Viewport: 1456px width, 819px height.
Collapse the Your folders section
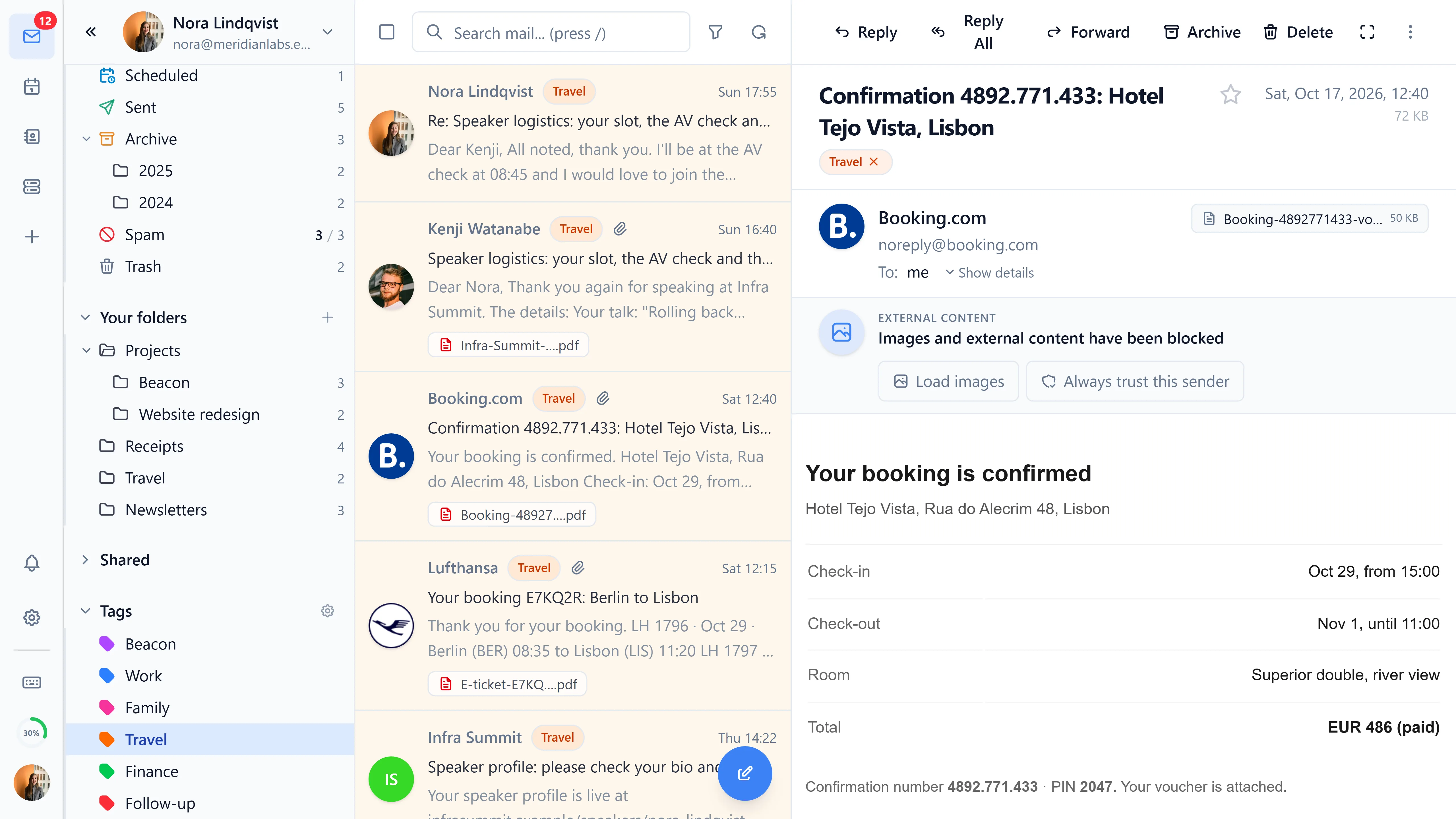coord(85,318)
